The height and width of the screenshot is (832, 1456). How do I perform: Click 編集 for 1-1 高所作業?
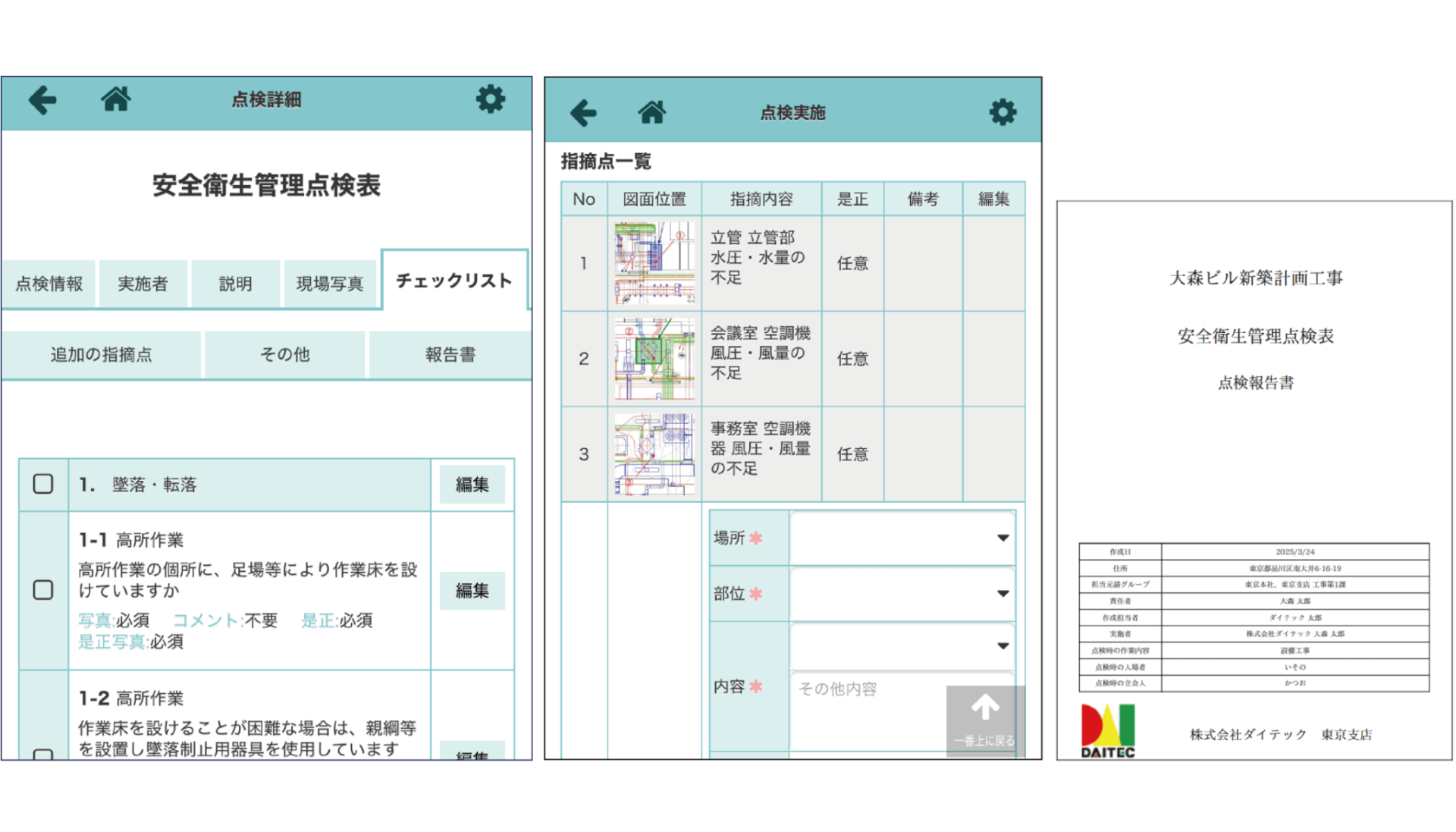click(472, 591)
